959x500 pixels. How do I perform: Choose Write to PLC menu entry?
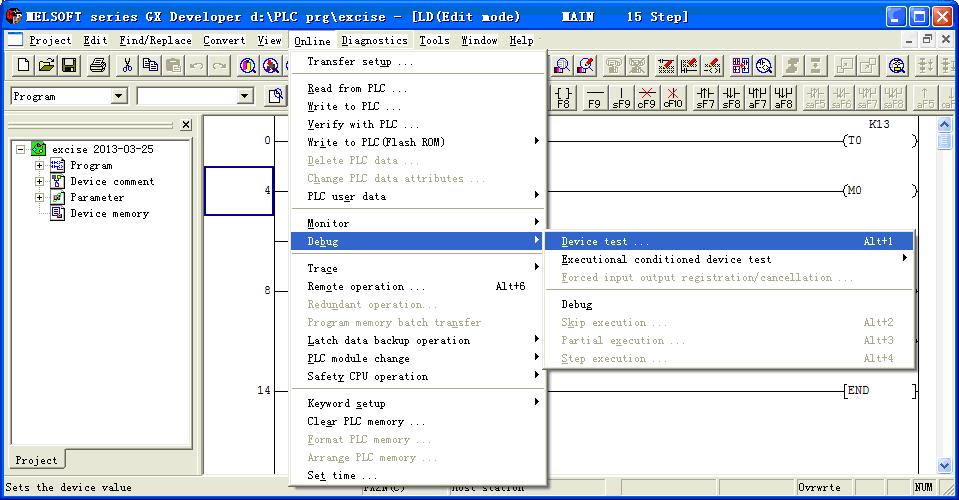click(x=354, y=107)
